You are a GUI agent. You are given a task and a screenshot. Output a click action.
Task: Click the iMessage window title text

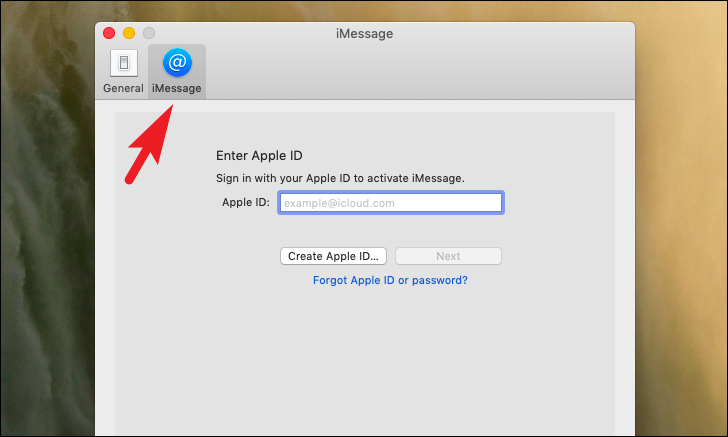[364, 33]
